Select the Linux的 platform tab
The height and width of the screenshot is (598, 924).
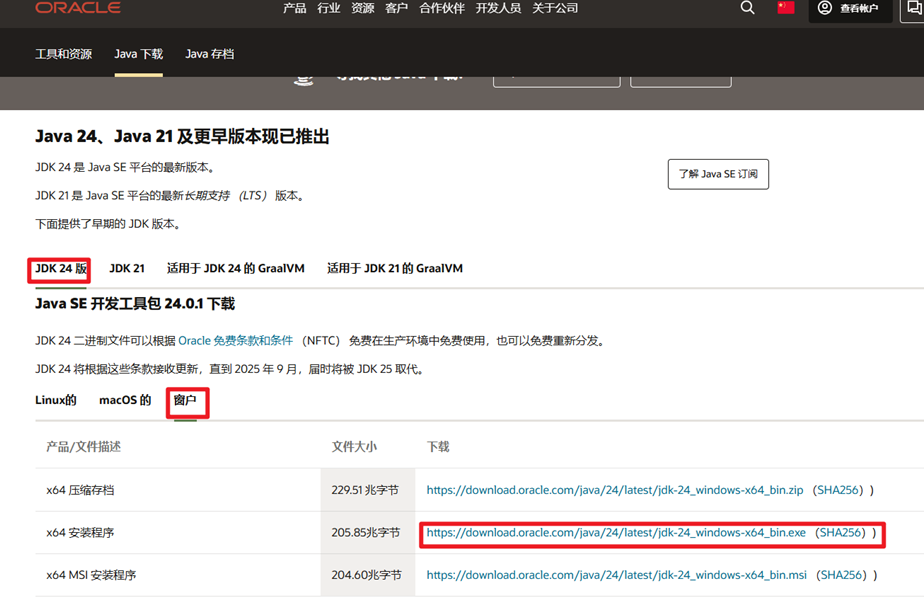55,400
